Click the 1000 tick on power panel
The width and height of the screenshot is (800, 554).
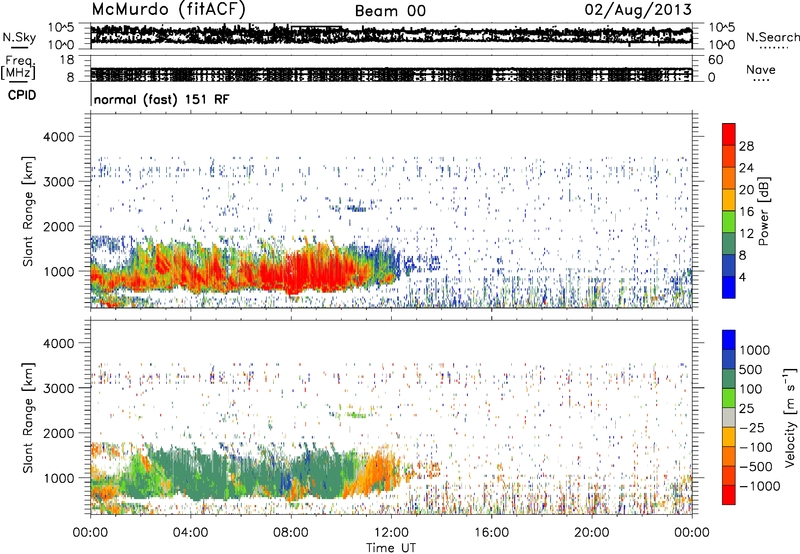(x=61, y=271)
